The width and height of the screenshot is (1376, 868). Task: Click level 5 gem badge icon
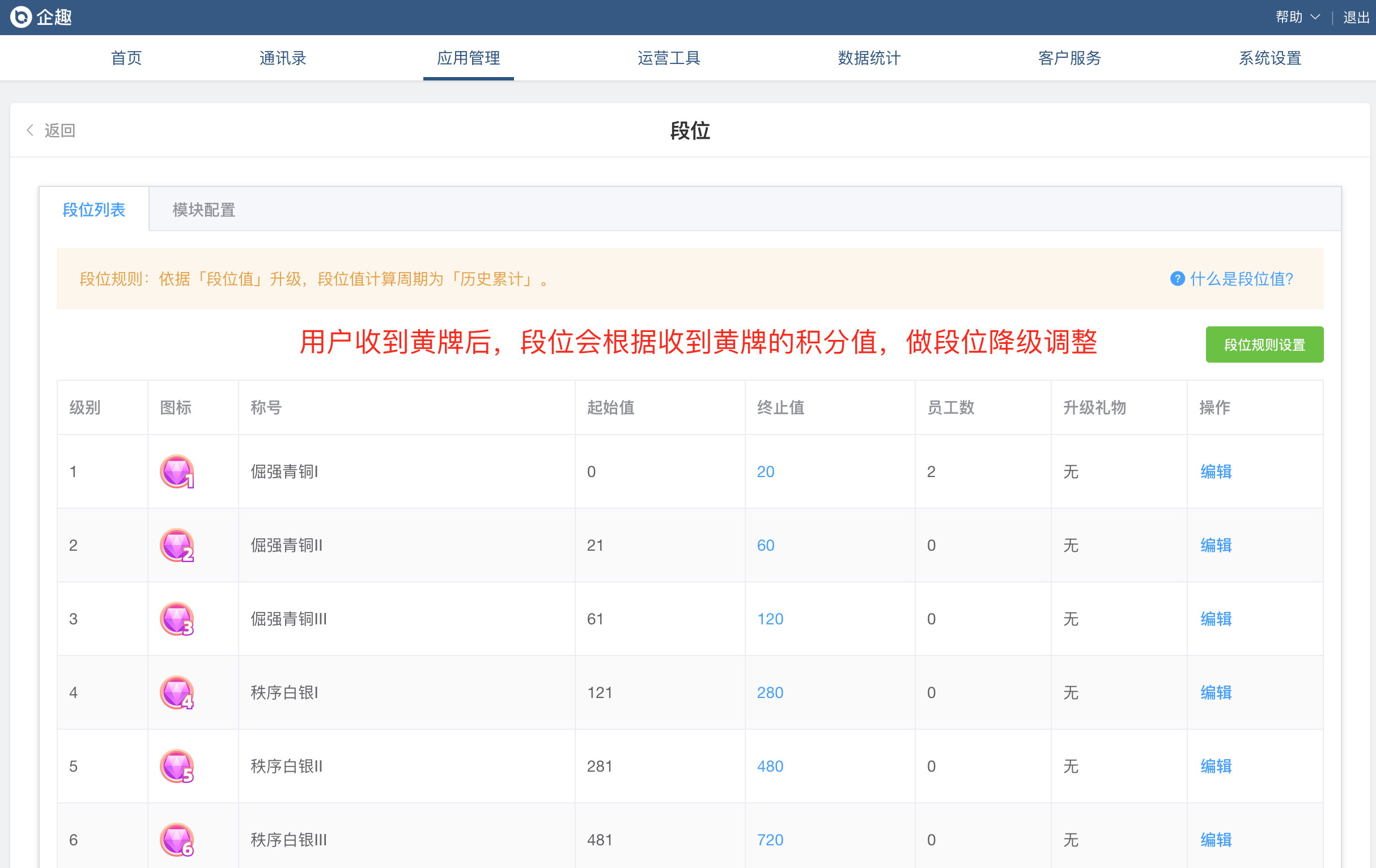tap(177, 766)
